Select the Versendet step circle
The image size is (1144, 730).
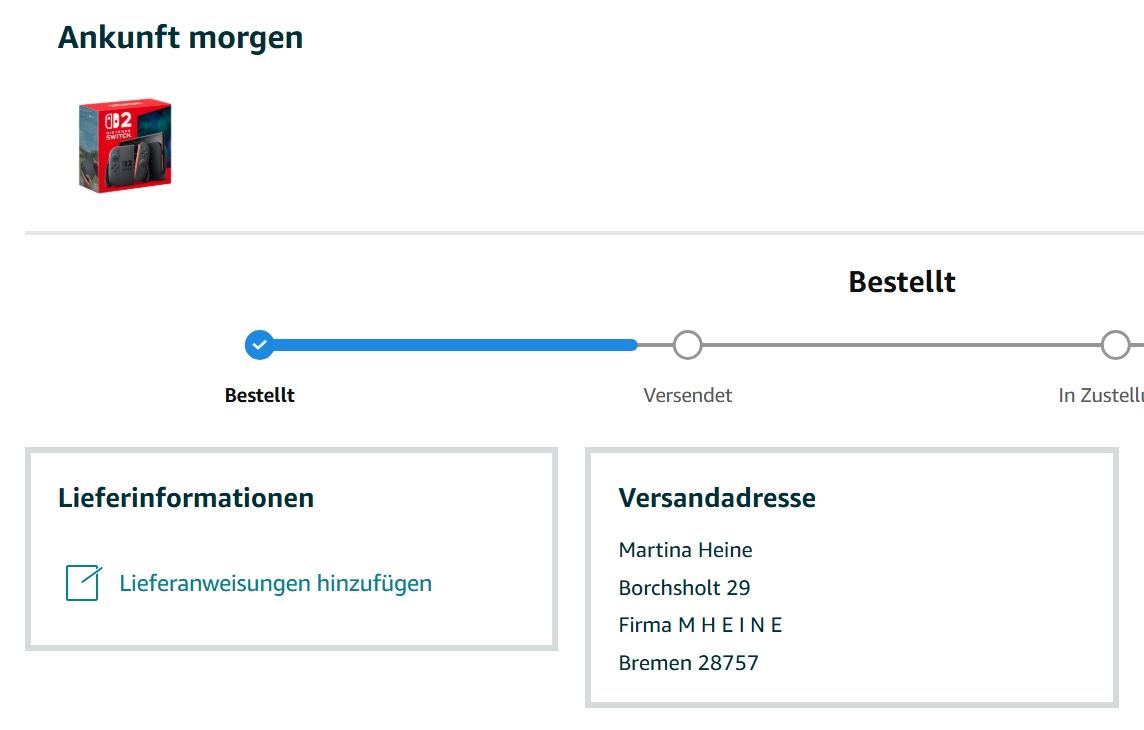[x=687, y=345]
